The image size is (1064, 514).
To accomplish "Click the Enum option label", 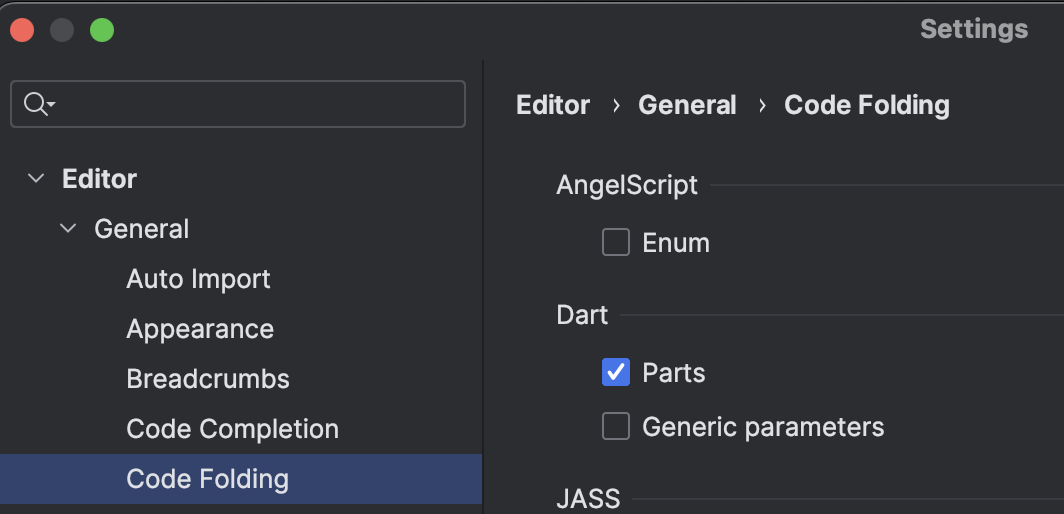I will pos(676,243).
